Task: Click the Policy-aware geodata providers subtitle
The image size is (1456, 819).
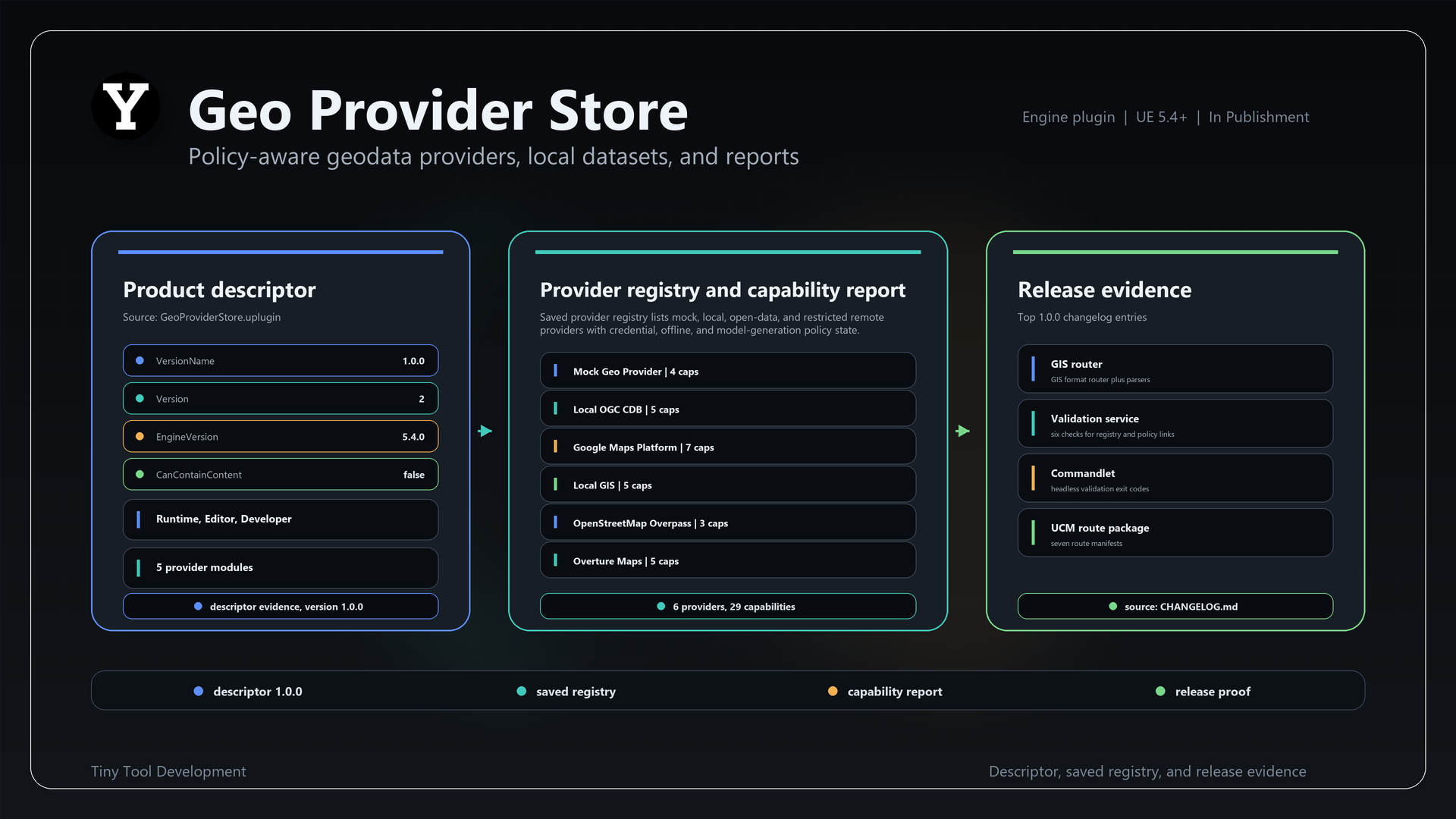Action: coord(494,157)
